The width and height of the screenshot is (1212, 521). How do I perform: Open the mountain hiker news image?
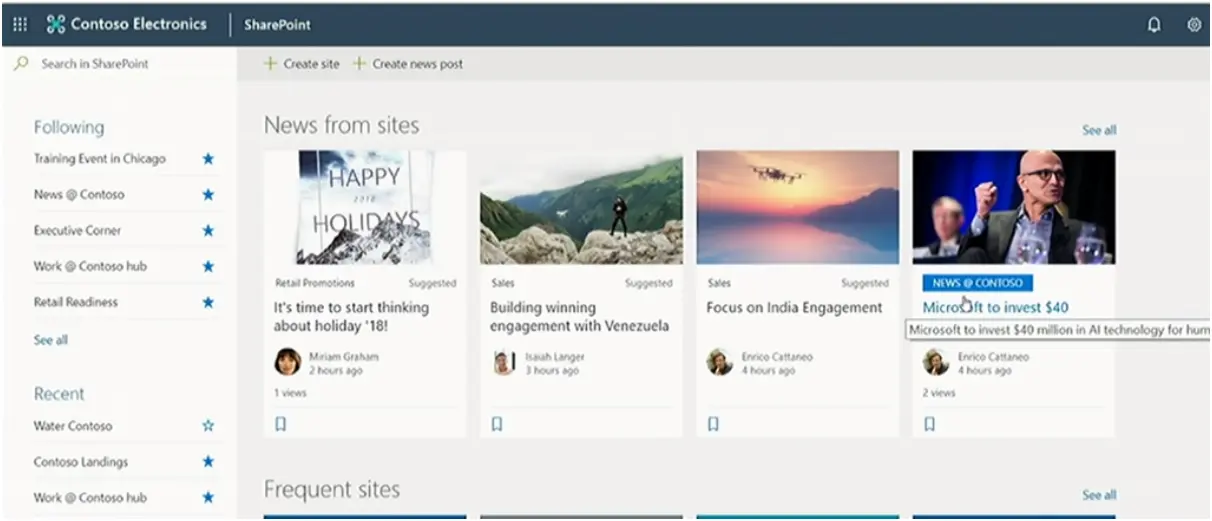click(x=581, y=207)
